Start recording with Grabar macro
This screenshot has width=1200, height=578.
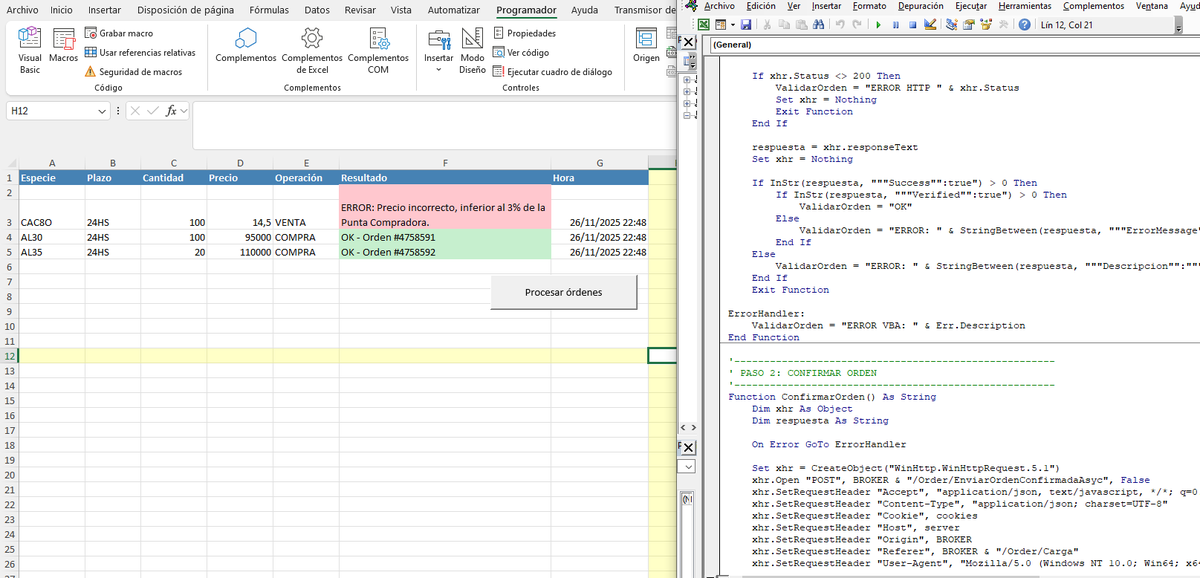click(x=118, y=33)
